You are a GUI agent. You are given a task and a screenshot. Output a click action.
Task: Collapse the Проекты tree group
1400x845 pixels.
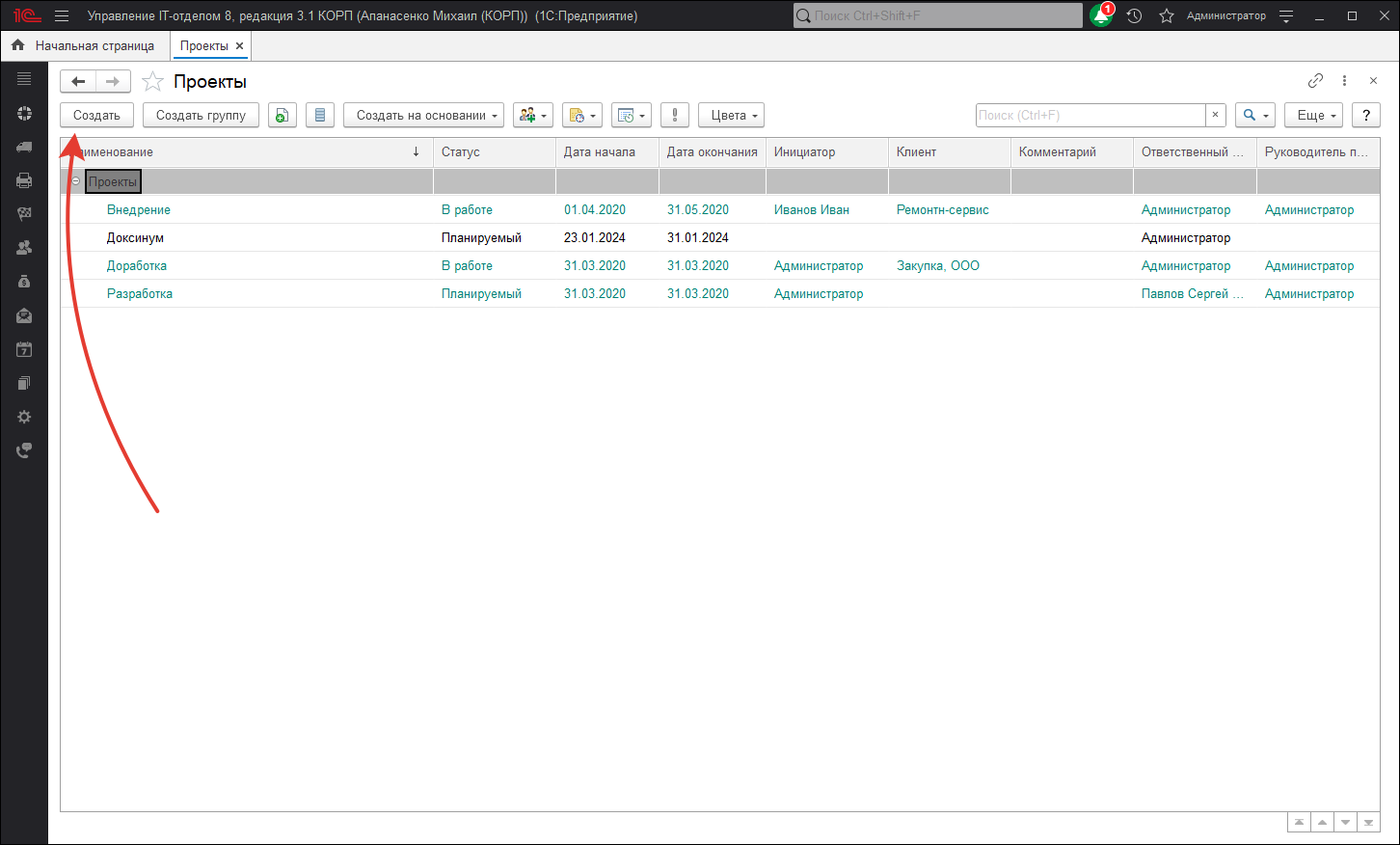[76, 181]
